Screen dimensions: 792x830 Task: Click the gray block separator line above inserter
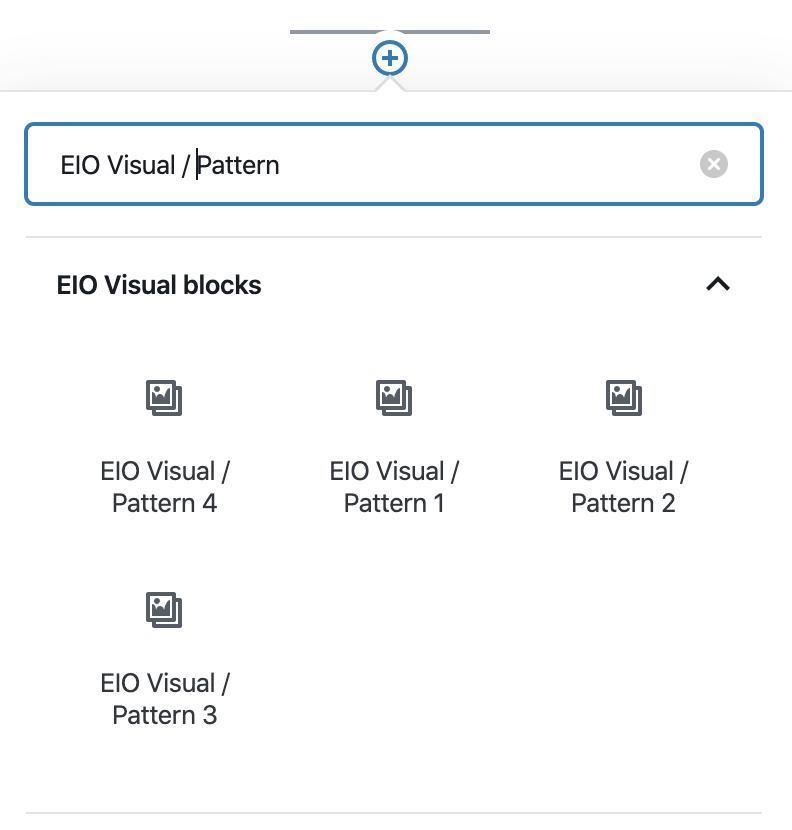point(390,32)
